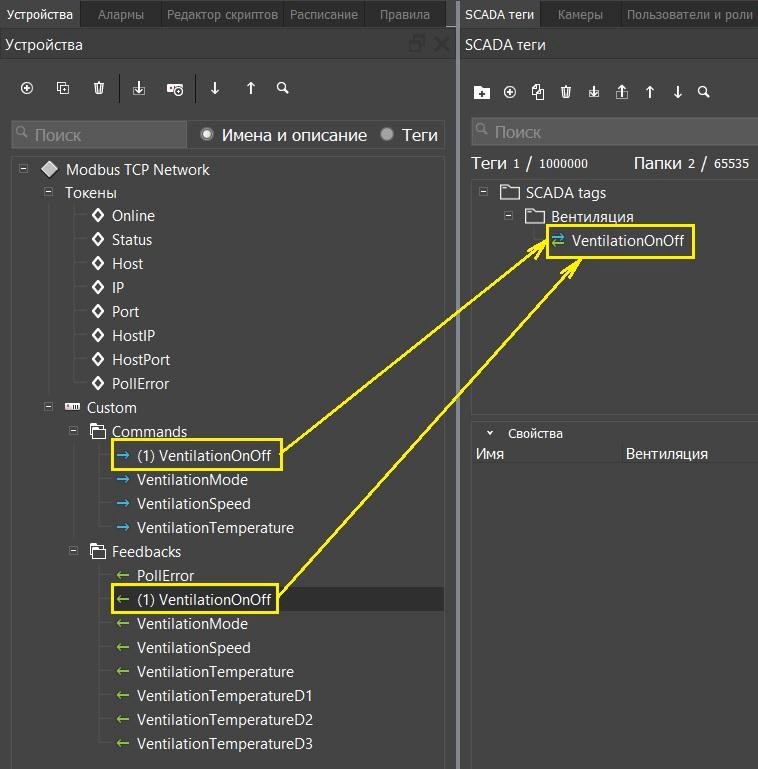Collapse the Modbus TCP Network node
This screenshot has height=769, width=758.
(x=24, y=169)
